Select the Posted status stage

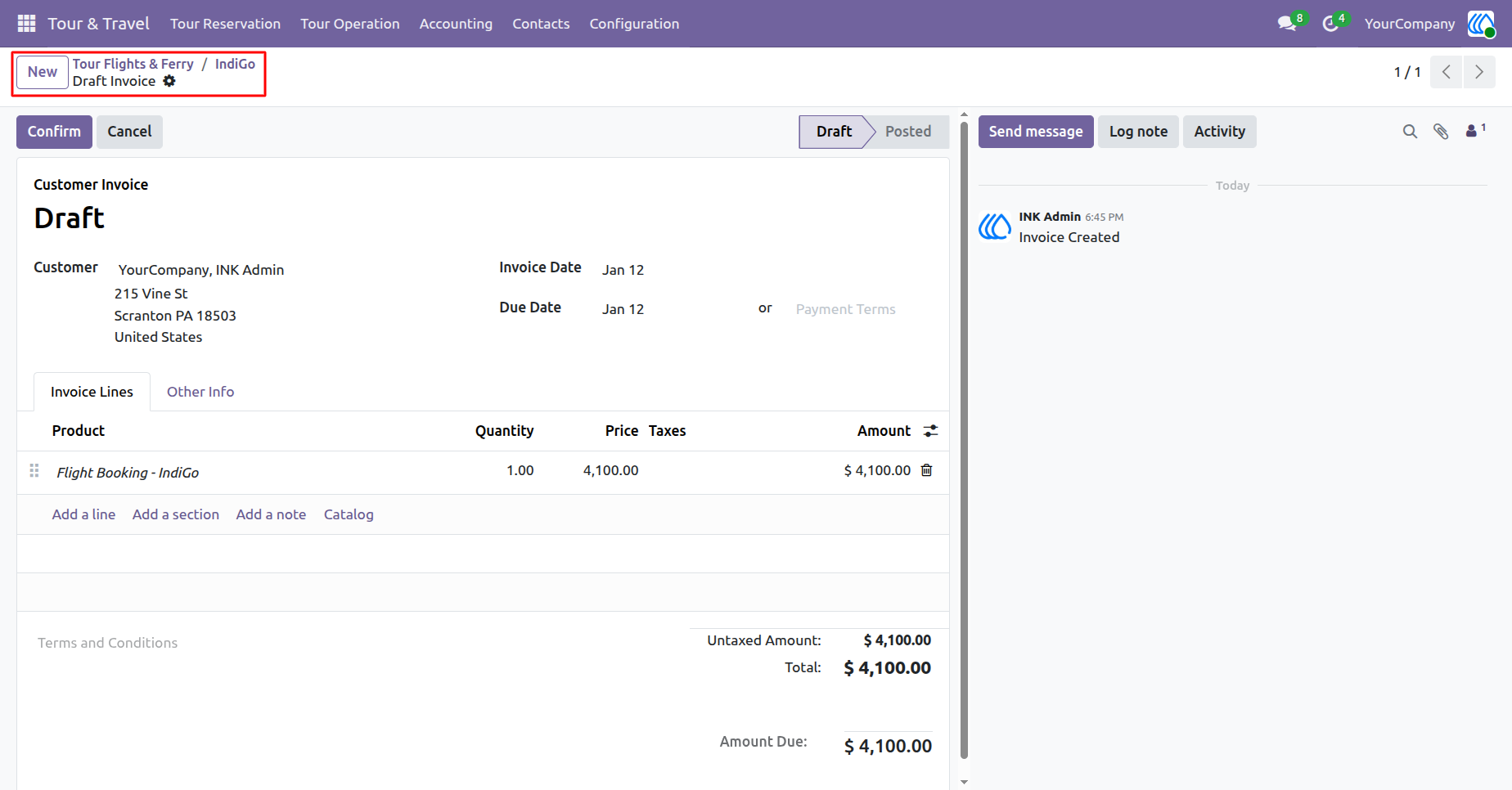click(x=908, y=132)
